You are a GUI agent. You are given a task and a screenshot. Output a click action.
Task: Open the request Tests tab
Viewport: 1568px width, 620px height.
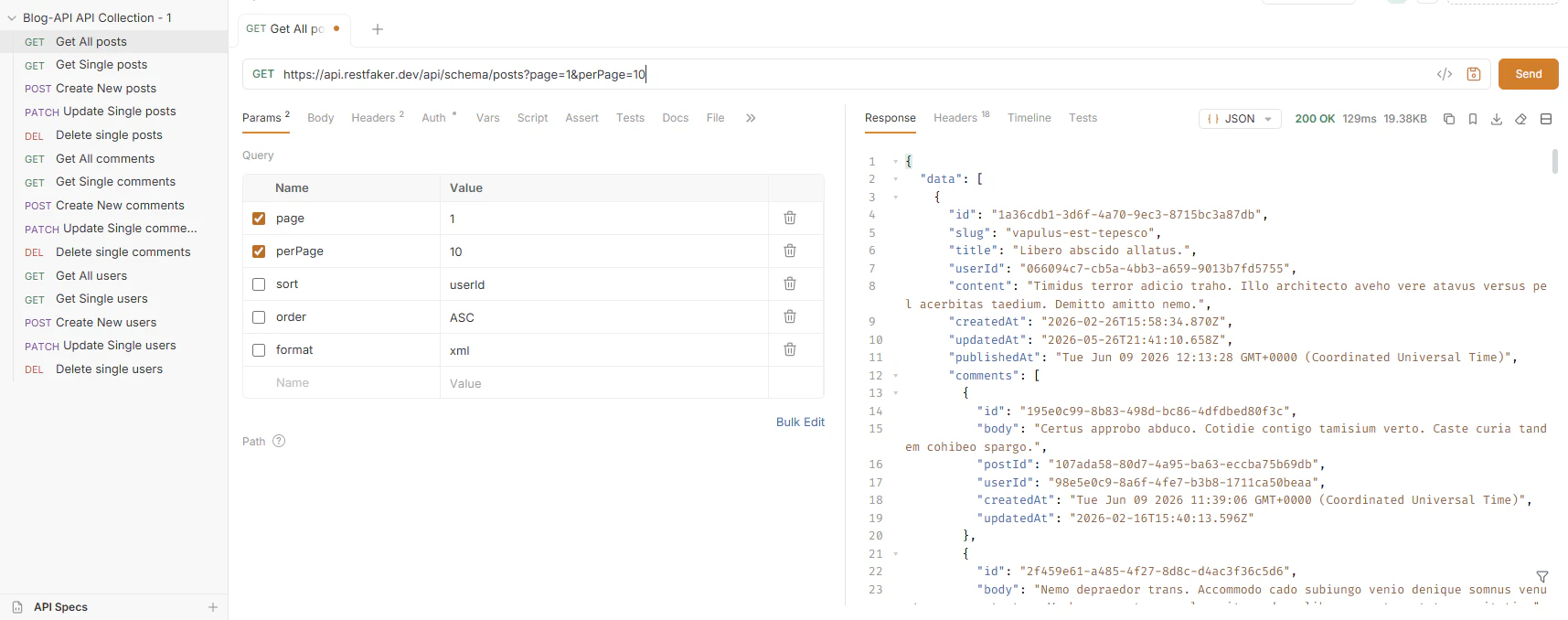click(x=630, y=118)
